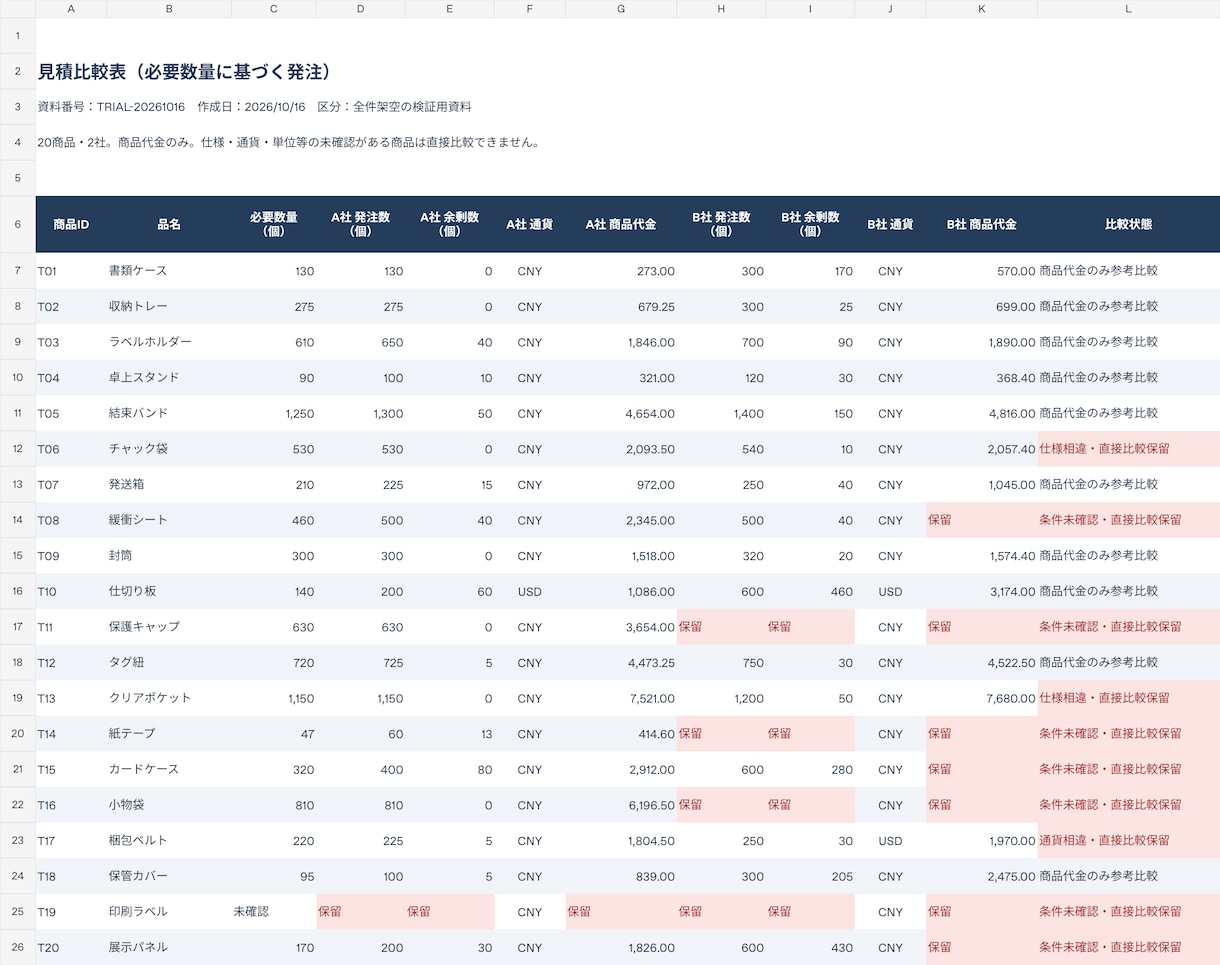The image size is (1220, 965).
Task: Select the クリアポケット cell
Action: pos(169,698)
